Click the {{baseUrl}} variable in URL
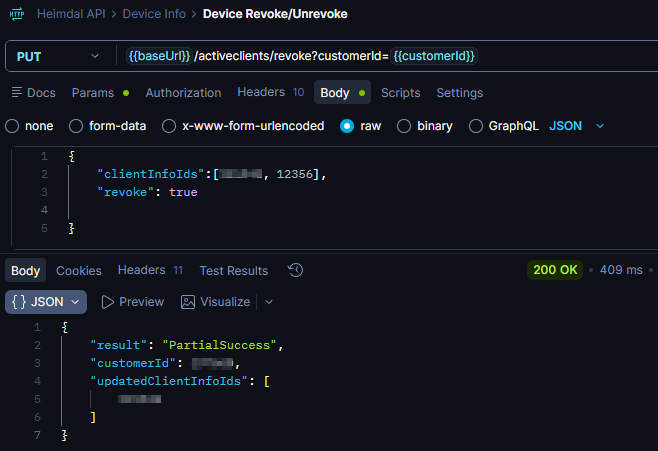The image size is (658, 451). pos(159,56)
